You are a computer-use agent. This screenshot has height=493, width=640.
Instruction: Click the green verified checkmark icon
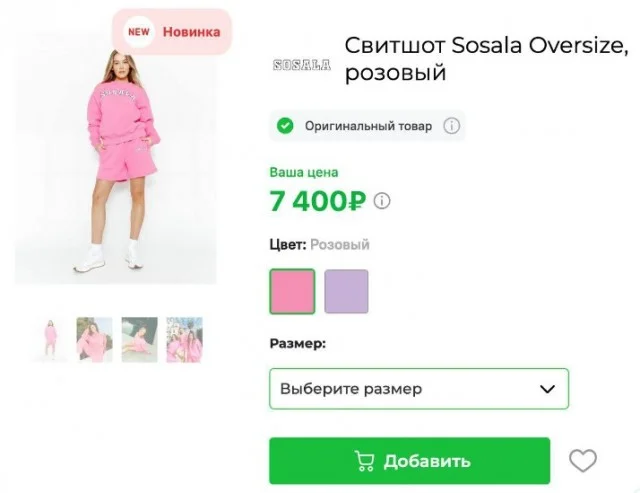[x=285, y=126]
